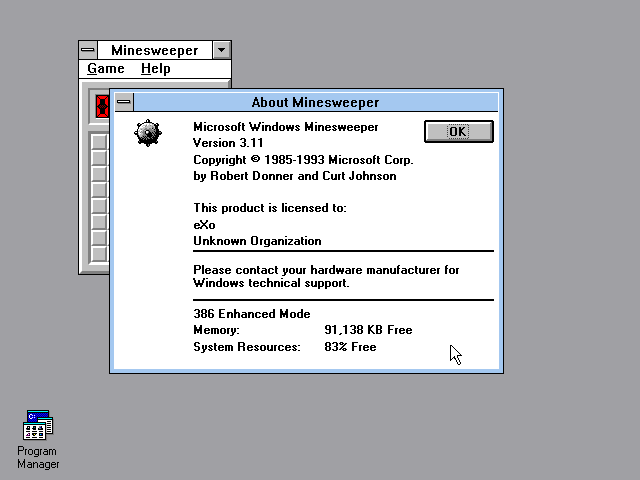The height and width of the screenshot is (480, 640).
Task: Click the red mine counter display
Action: pos(102,105)
